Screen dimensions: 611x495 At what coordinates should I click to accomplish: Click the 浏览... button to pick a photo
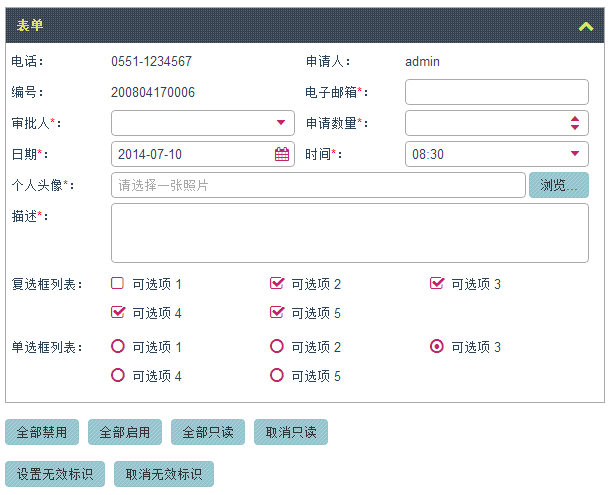click(x=559, y=185)
